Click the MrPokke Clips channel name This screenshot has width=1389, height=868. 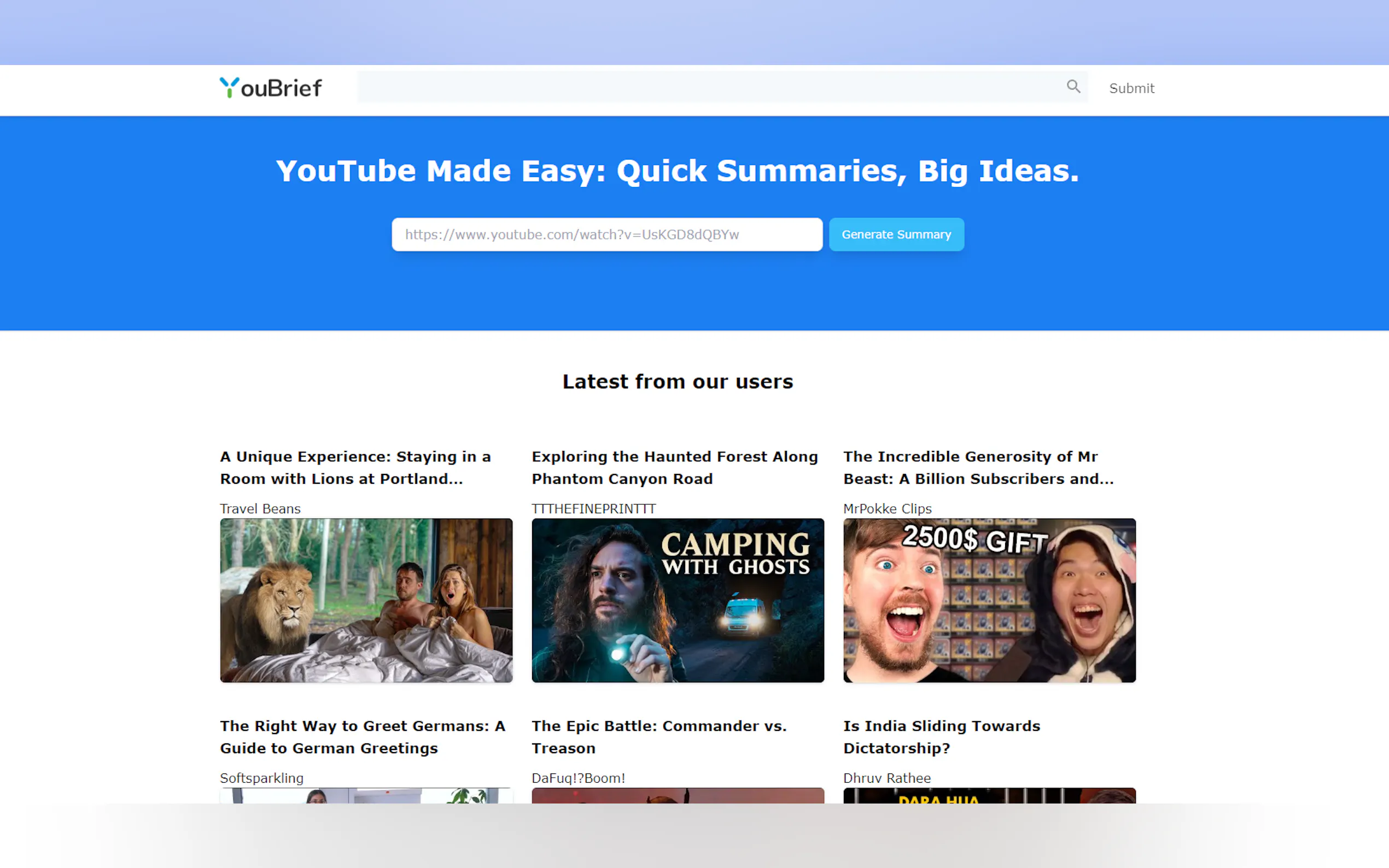coord(886,509)
